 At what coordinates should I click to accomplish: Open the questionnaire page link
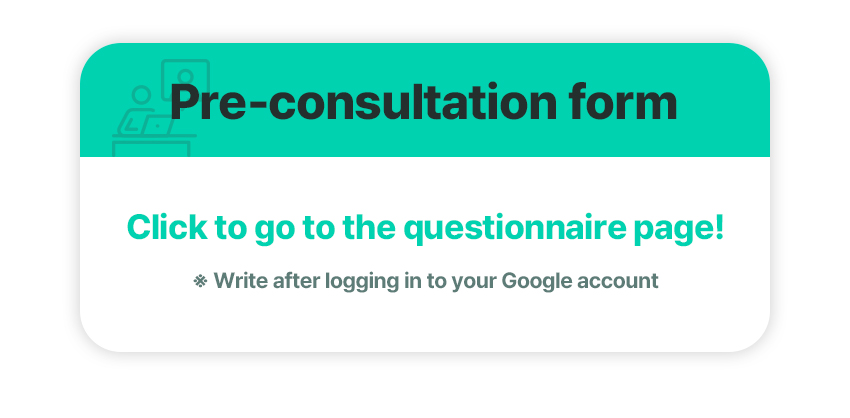point(425,227)
